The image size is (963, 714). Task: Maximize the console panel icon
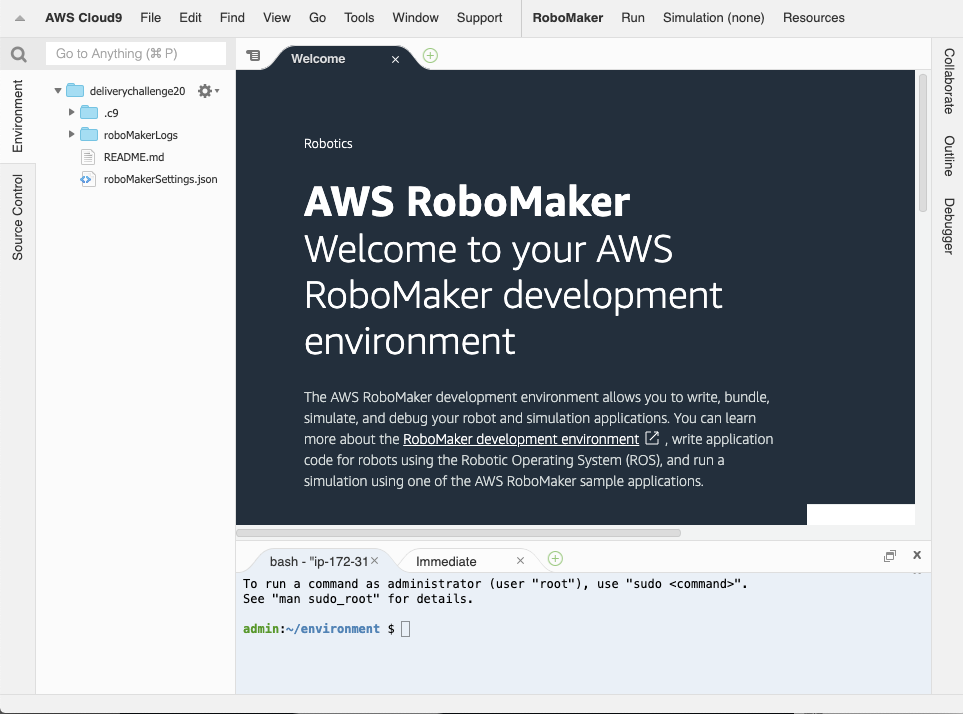tap(890, 556)
